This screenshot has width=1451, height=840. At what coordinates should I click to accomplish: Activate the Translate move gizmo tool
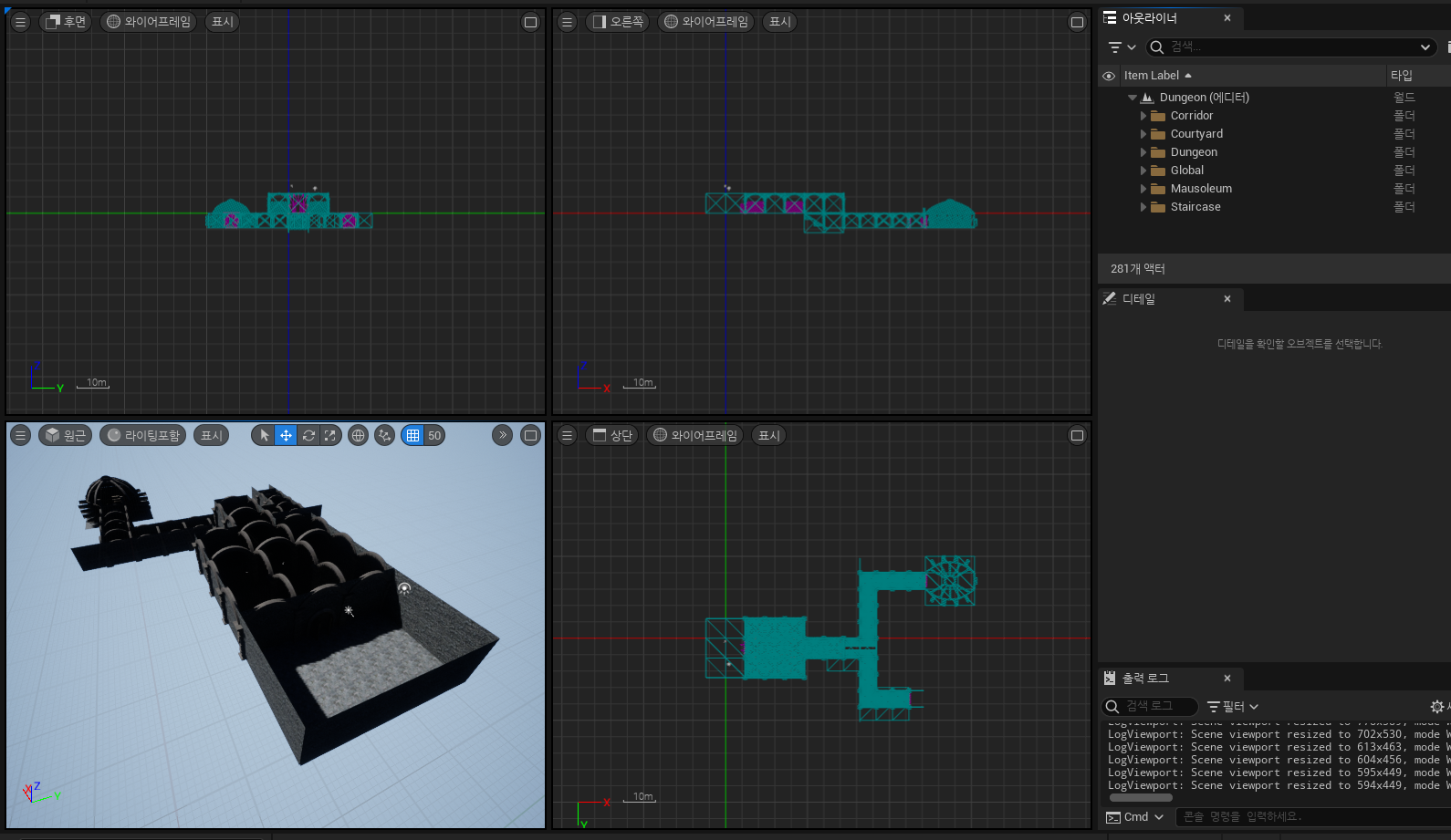pos(286,436)
